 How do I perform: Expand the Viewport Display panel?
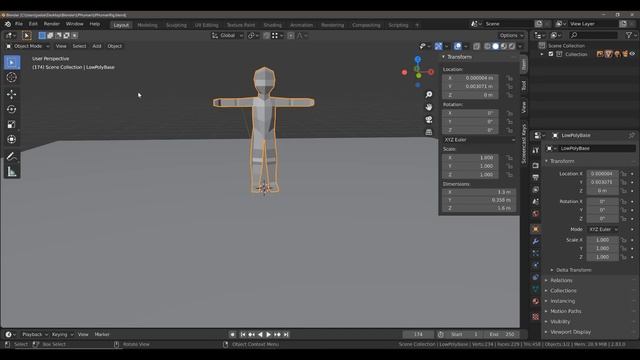[x=570, y=332]
